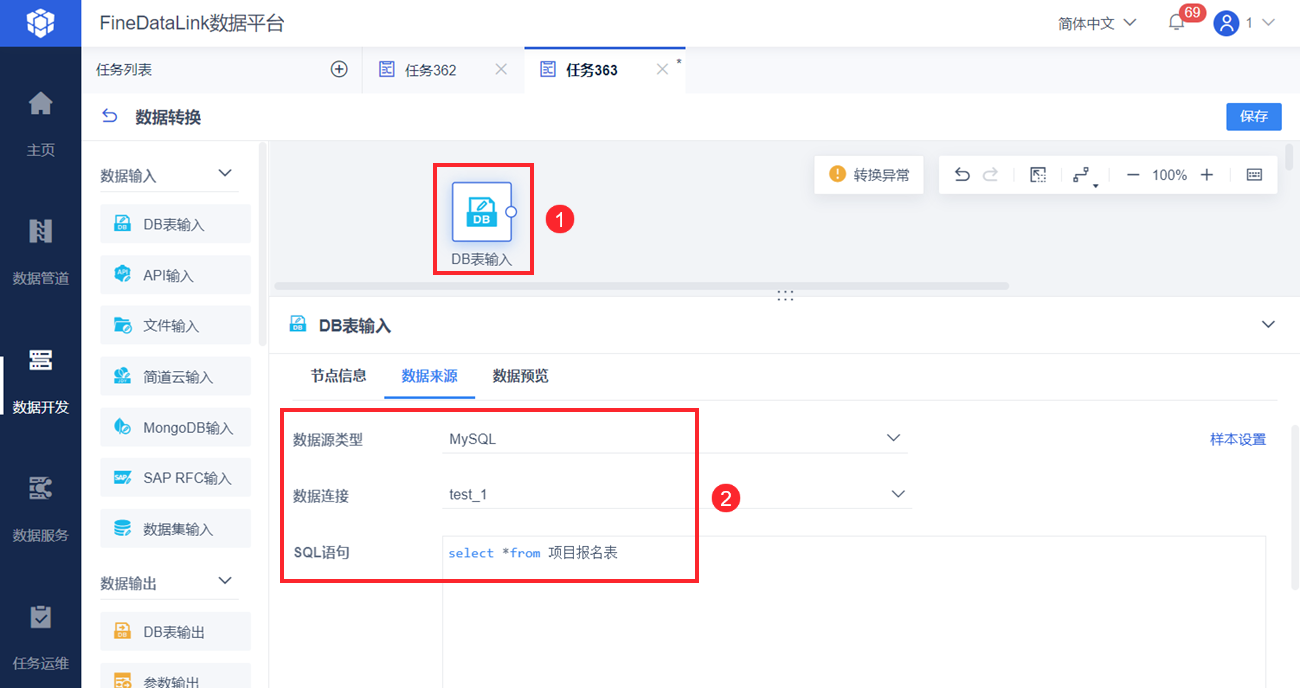Select DB表输入 in the operator list
The image size is (1300, 688).
pyautogui.click(x=175, y=224)
